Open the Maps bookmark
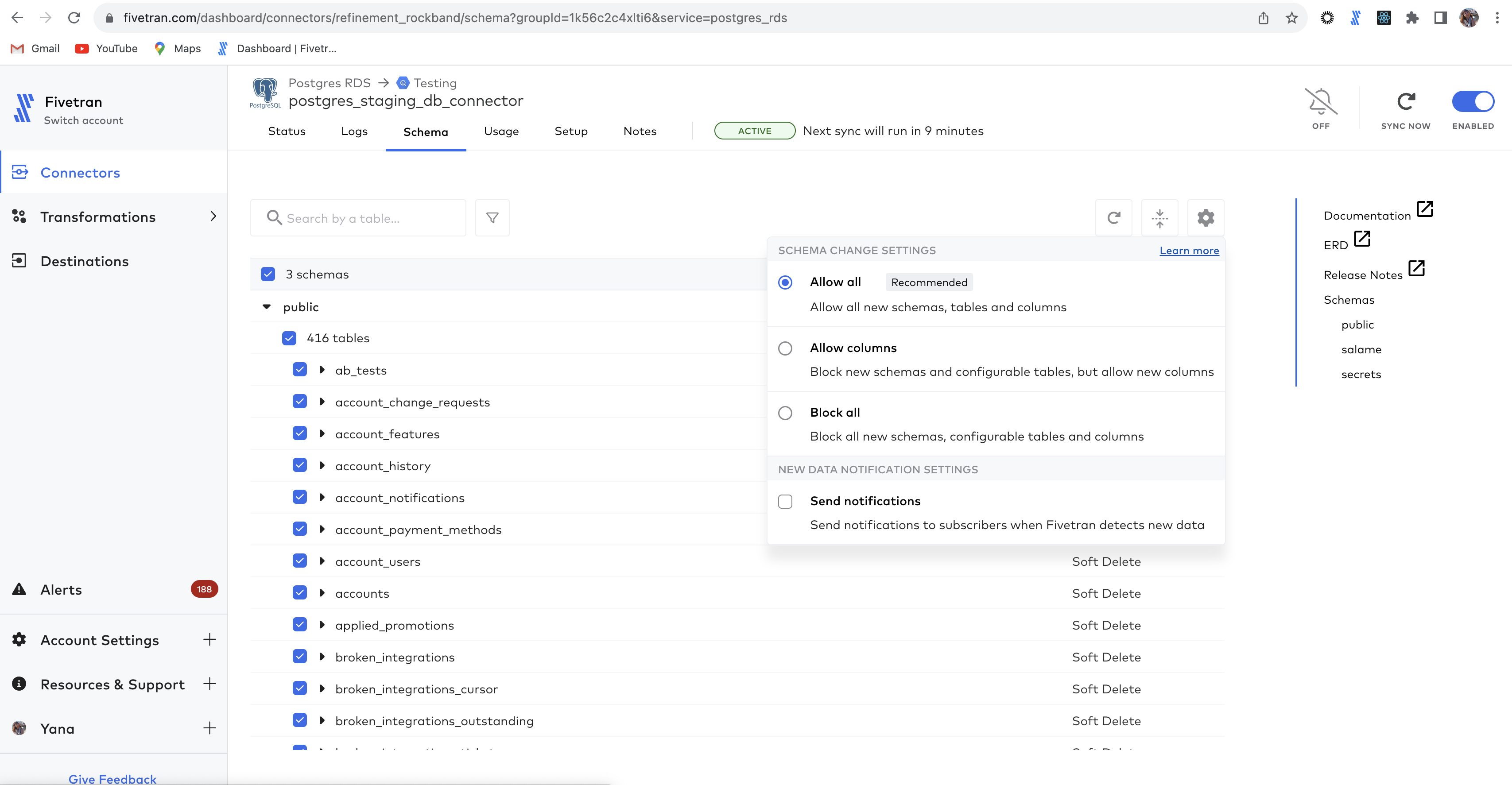1512x785 pixels. pyautogui.click(x=177, y=48)
